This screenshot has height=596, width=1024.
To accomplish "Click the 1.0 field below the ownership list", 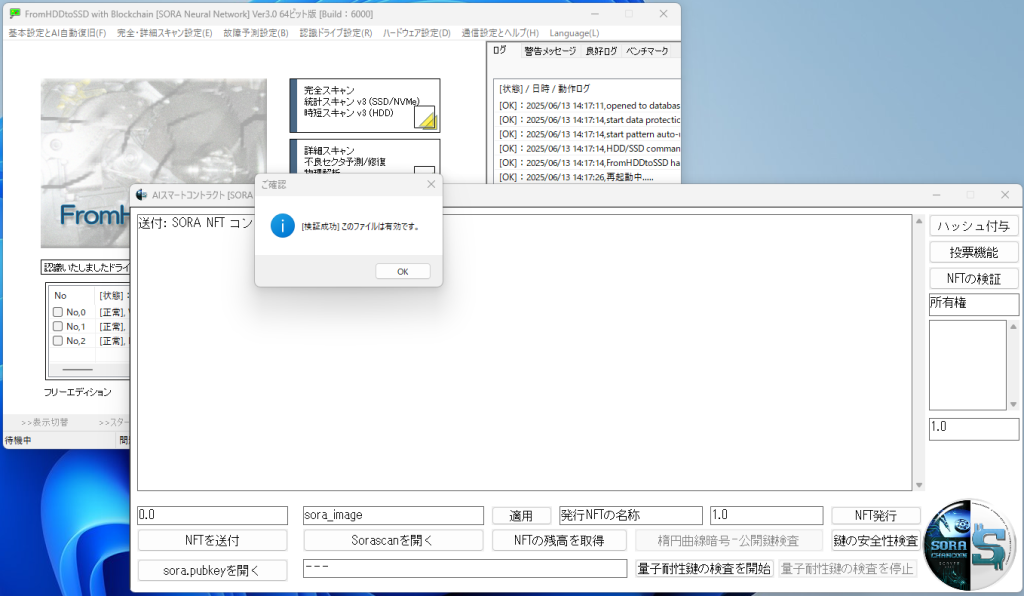I will (x=974, y=429).
